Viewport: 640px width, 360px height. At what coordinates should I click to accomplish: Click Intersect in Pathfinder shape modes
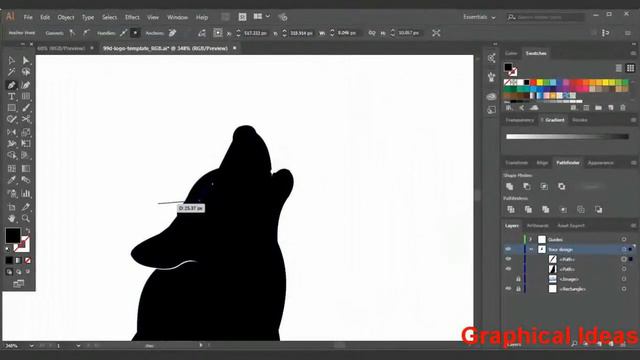(544, 187)
